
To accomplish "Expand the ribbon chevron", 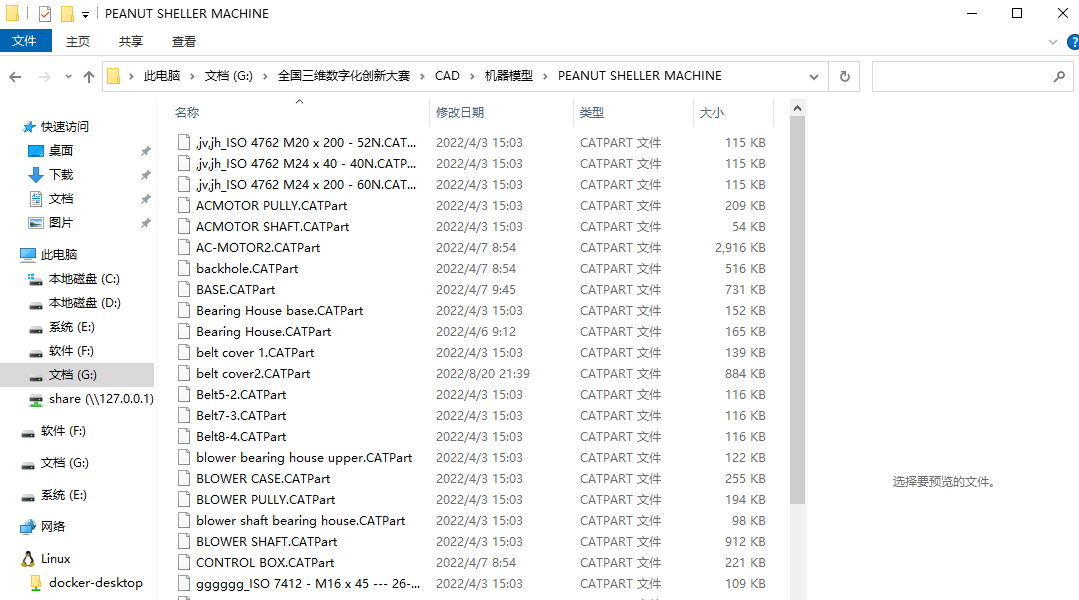I will (1052, 42).
